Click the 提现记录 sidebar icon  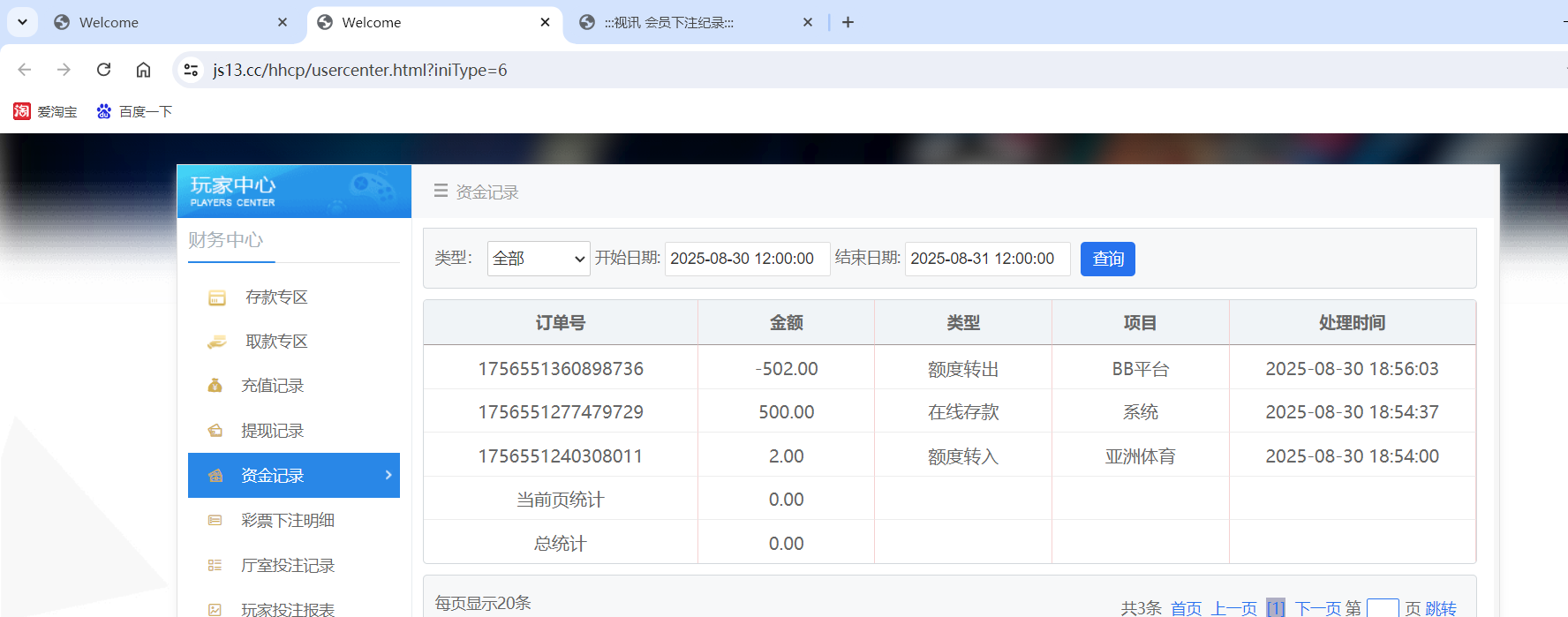[215, 431]
